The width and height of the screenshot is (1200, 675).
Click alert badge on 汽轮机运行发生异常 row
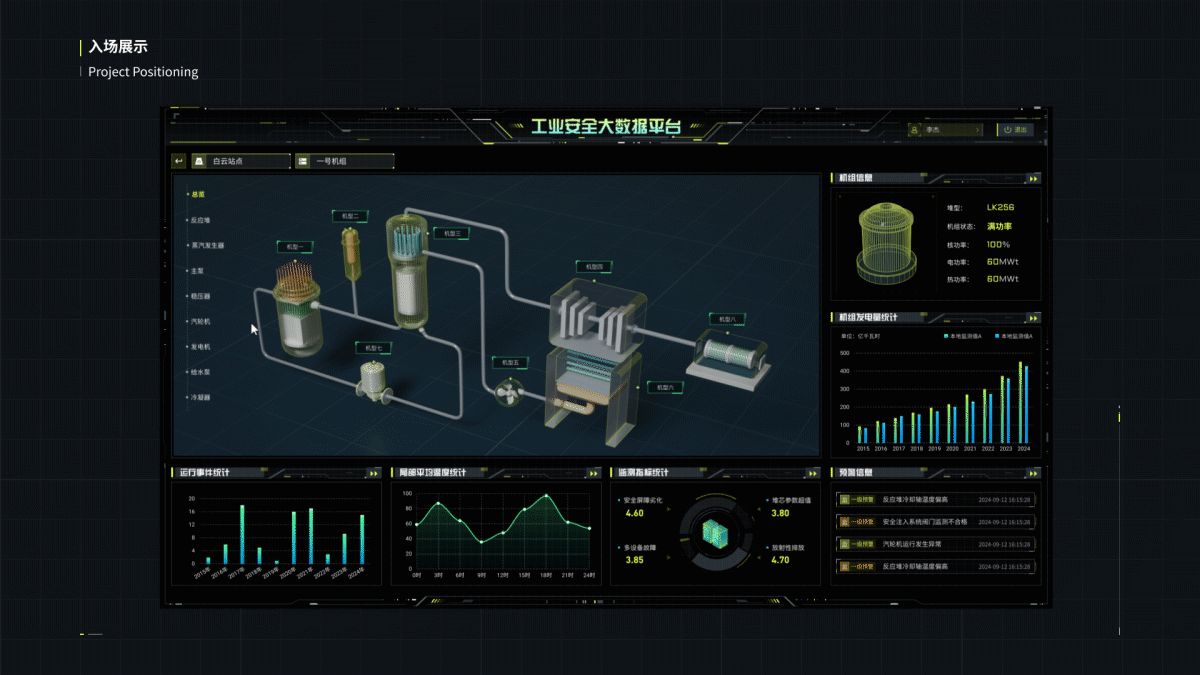click(x=857, y=544)
